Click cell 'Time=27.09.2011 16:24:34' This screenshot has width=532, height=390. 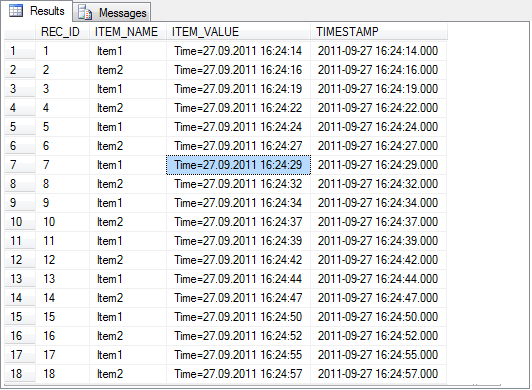click(239, 203)
